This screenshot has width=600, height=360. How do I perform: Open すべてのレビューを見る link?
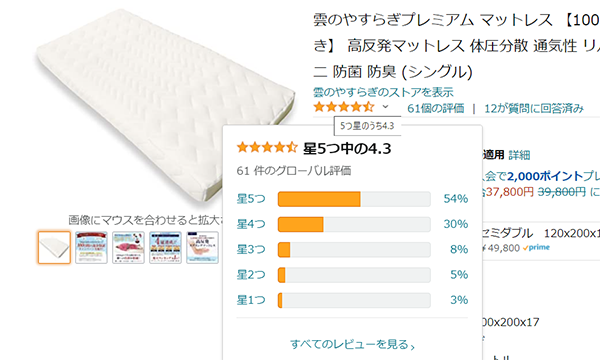[352, 344]
